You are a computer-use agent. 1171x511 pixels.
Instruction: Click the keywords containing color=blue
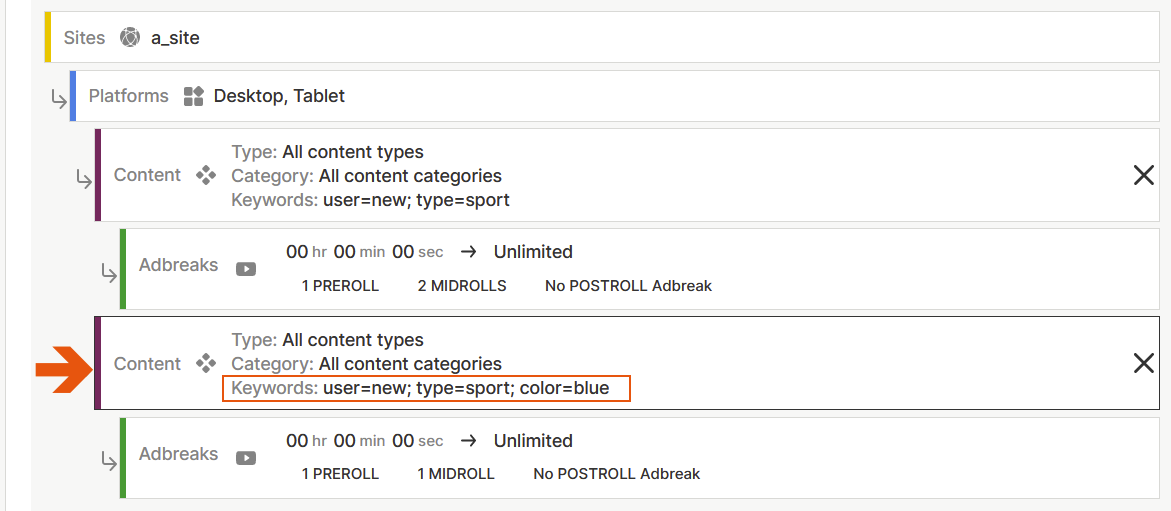pos(466,388)
